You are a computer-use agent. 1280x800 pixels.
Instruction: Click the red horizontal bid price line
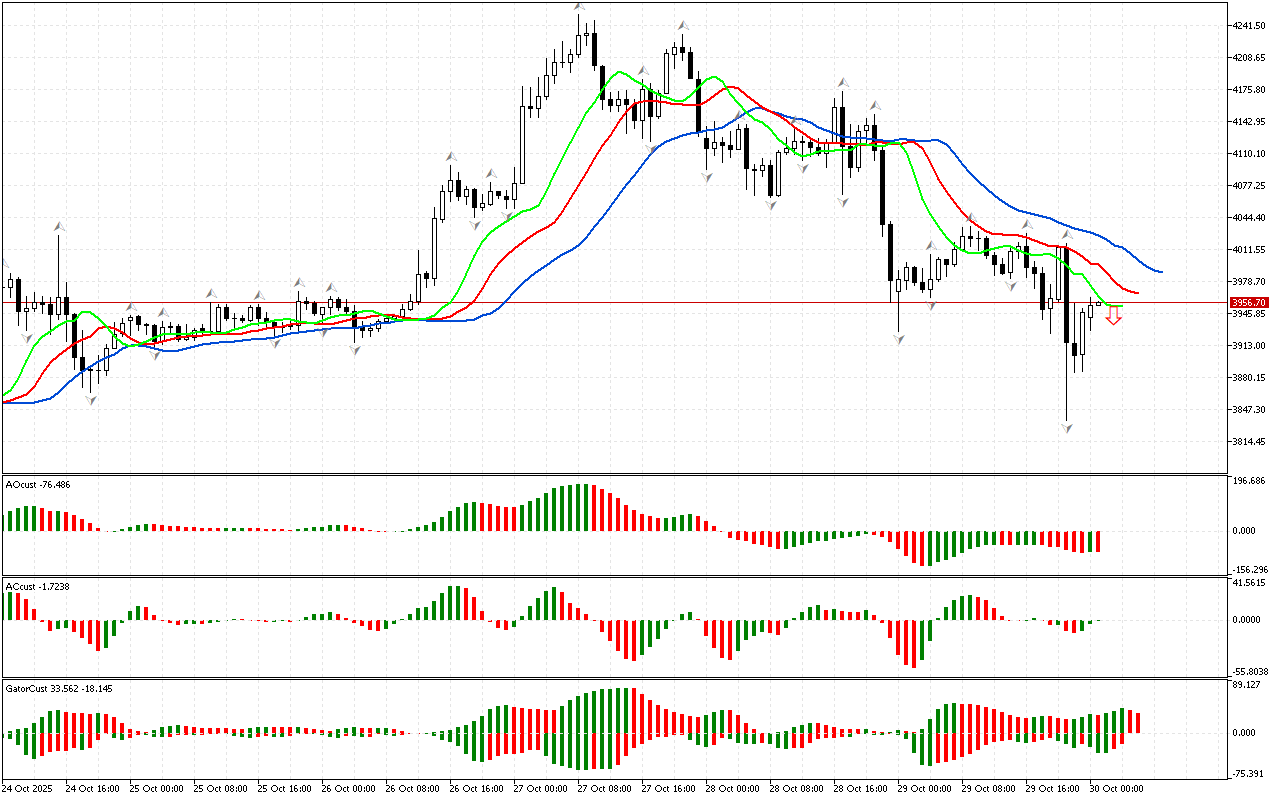coord(600,302)
